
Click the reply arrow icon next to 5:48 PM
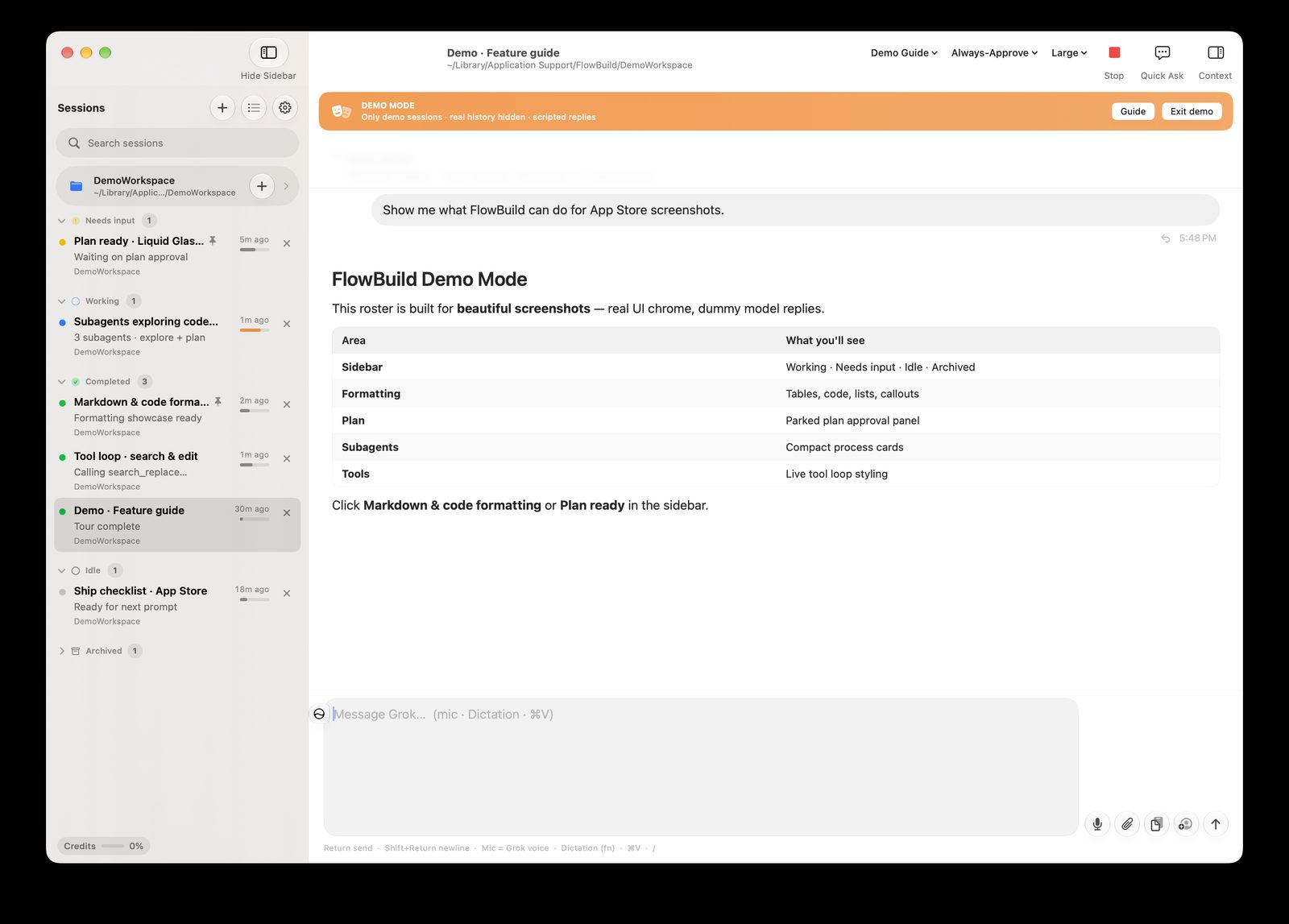(x=1165, y=238)
